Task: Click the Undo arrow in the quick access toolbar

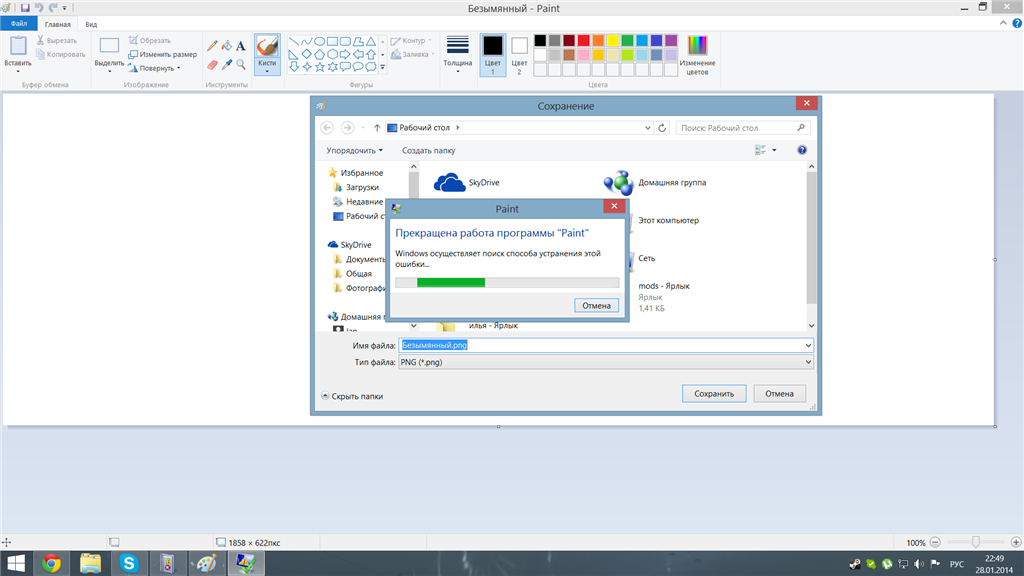Action: click(39, 8)
